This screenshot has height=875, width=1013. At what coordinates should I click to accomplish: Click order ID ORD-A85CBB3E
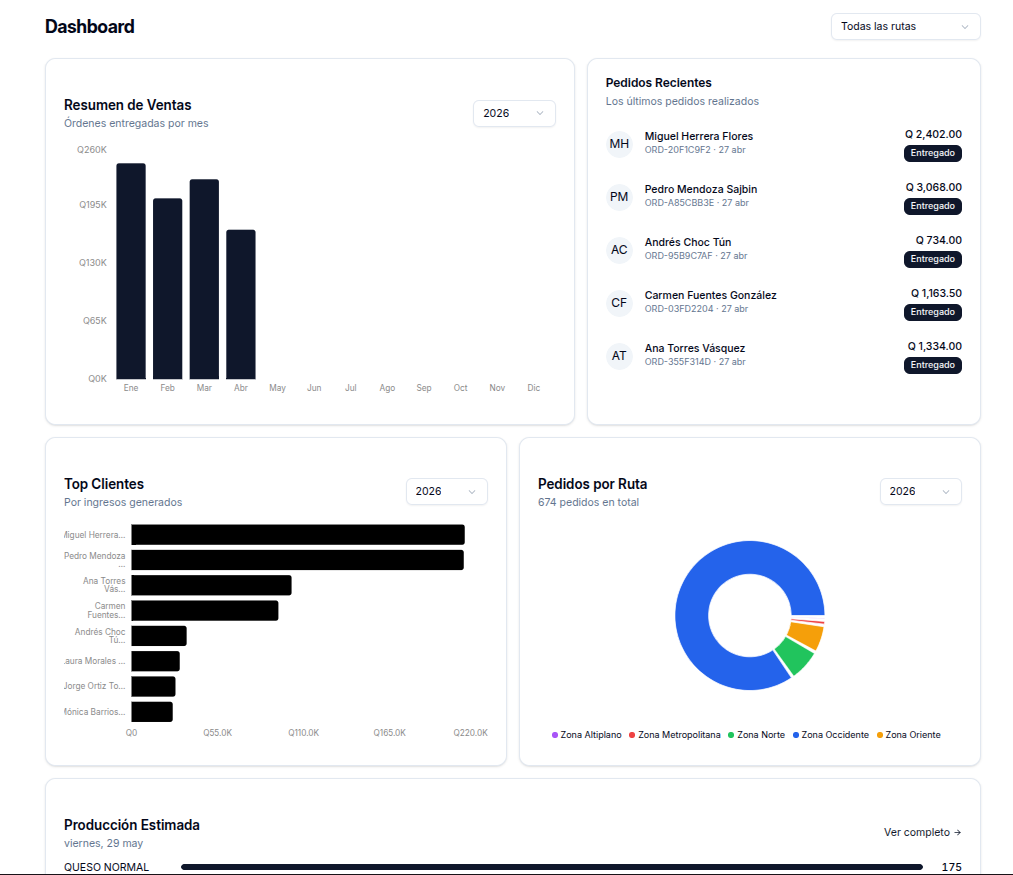[679, 203]
